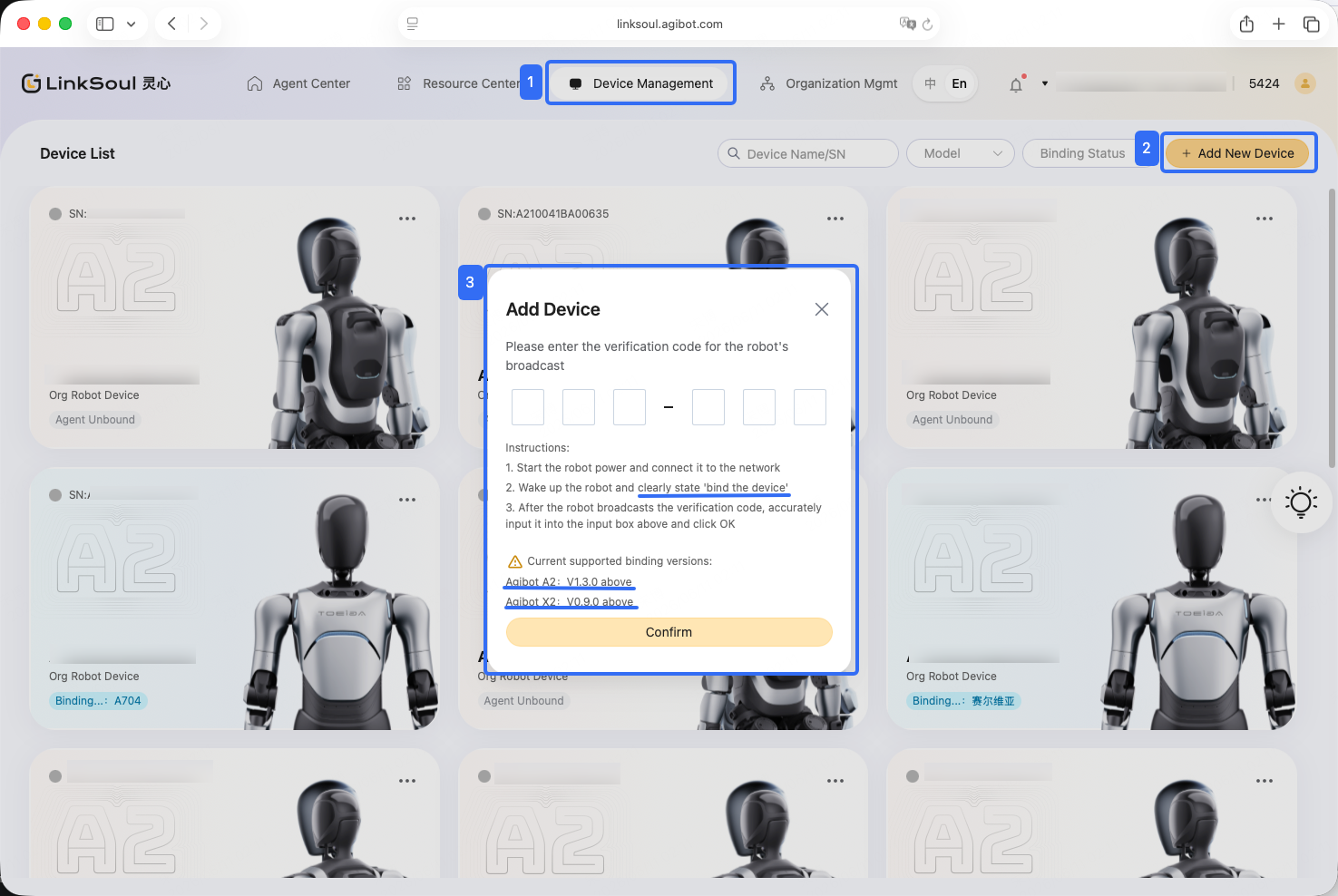The width and height of the screenshot is (1338, 896).
Task: Open the Safari share menu
Action: tap(1246, 24)
